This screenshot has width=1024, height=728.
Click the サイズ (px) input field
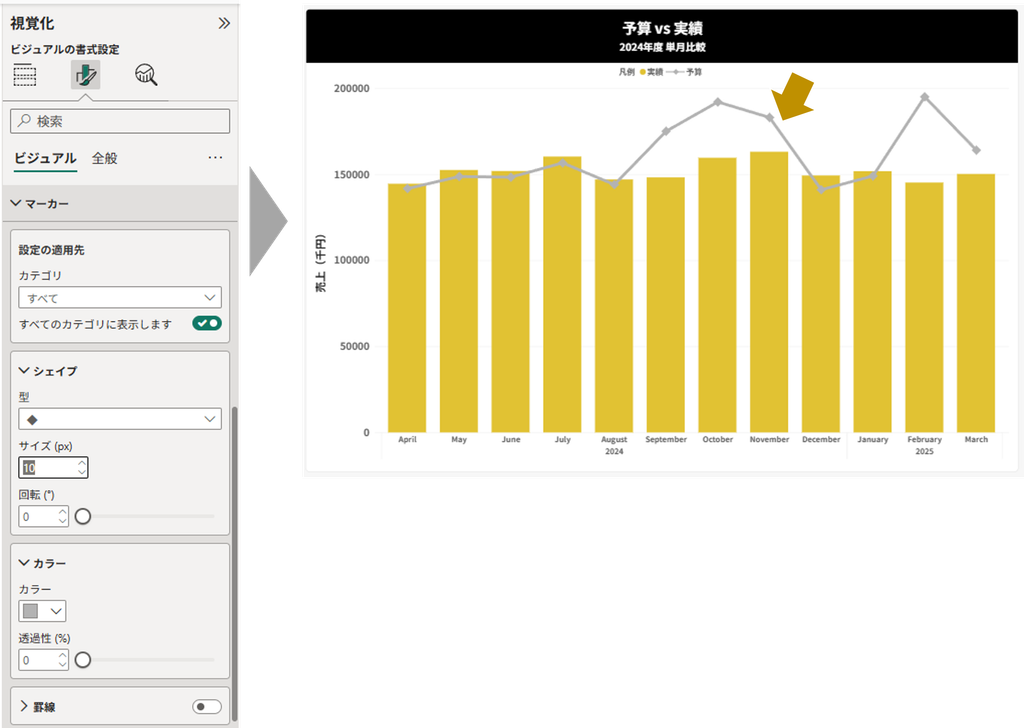click(x=54, y=467)
